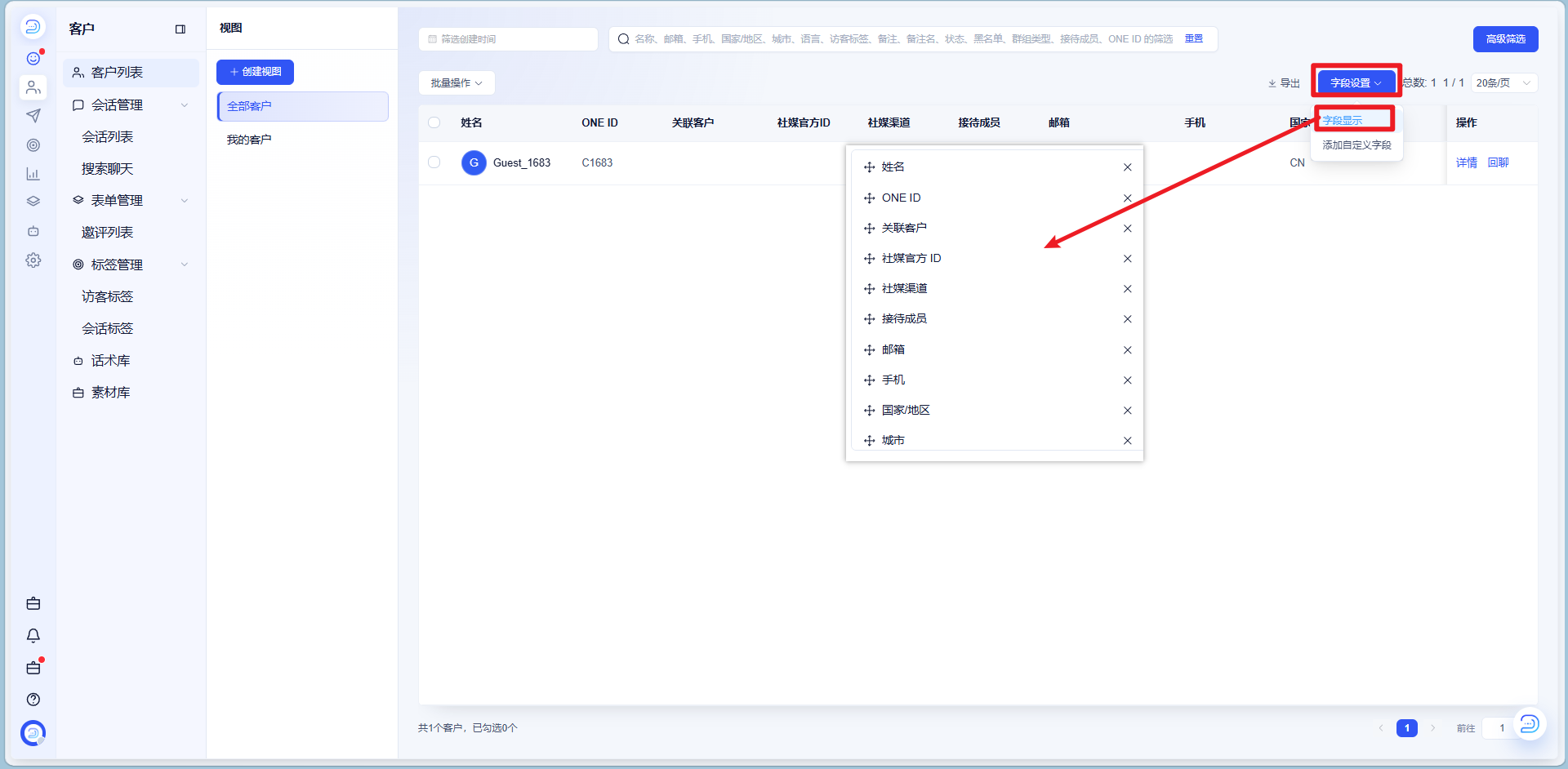Open 素材库 in the sidebar
The height and width of the screenshot is (769, 1568).
pyautogui.click(x=110, y=393)
